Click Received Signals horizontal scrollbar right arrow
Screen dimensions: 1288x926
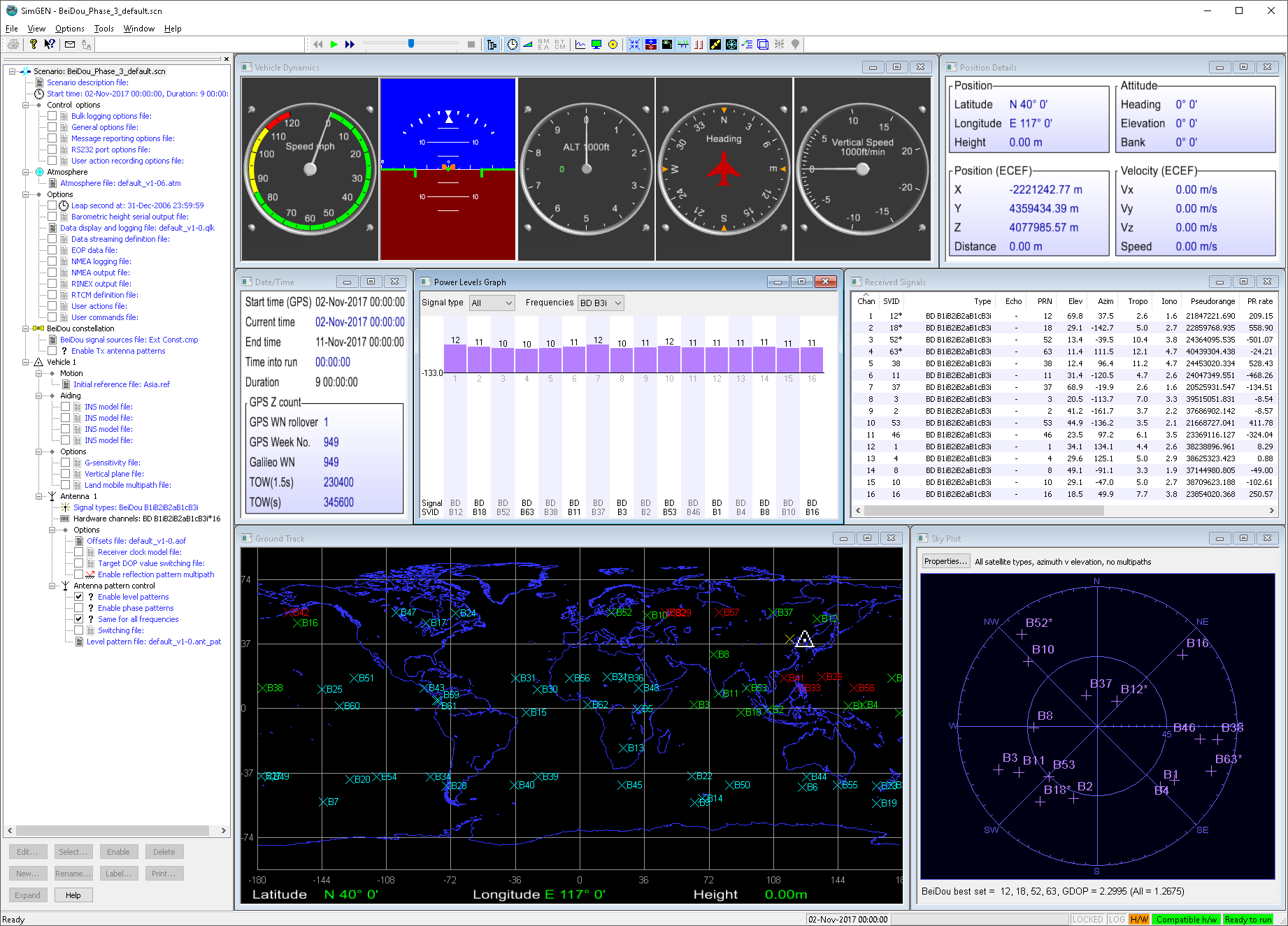click(1272, 510)
